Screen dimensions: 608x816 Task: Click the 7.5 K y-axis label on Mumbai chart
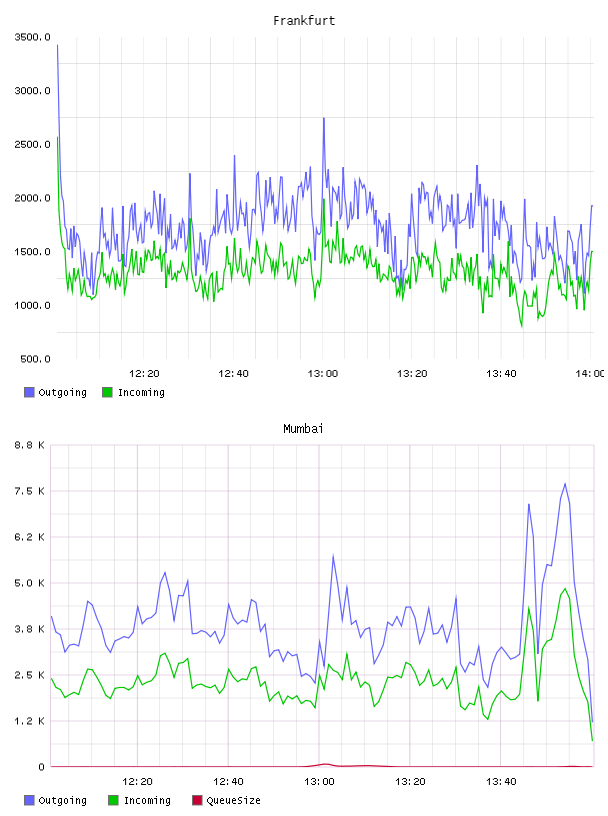click(30, 491)
